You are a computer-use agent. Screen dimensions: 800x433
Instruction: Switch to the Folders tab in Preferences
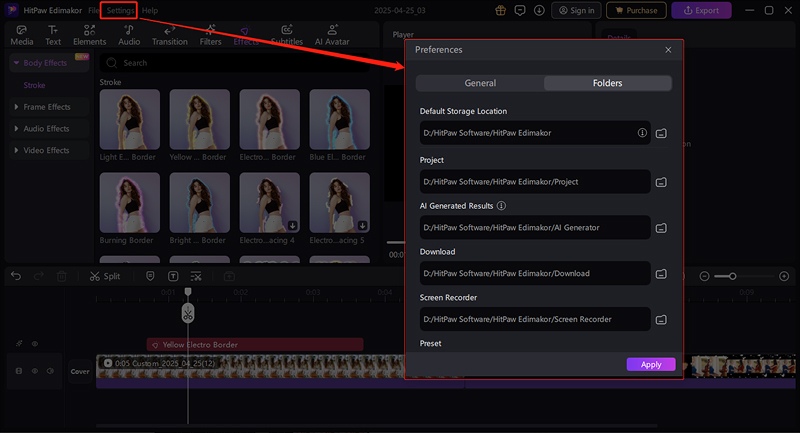click(x=608, y=83)
